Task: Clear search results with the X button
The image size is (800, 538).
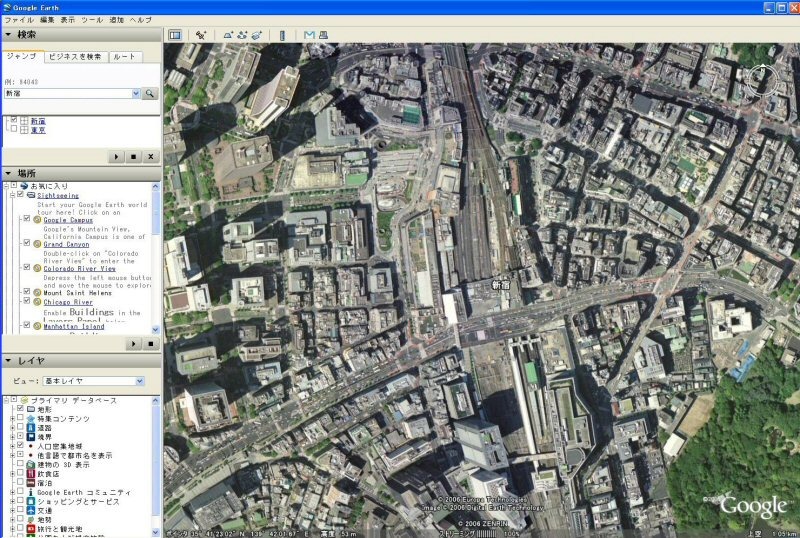Action: tap(151, 157)
